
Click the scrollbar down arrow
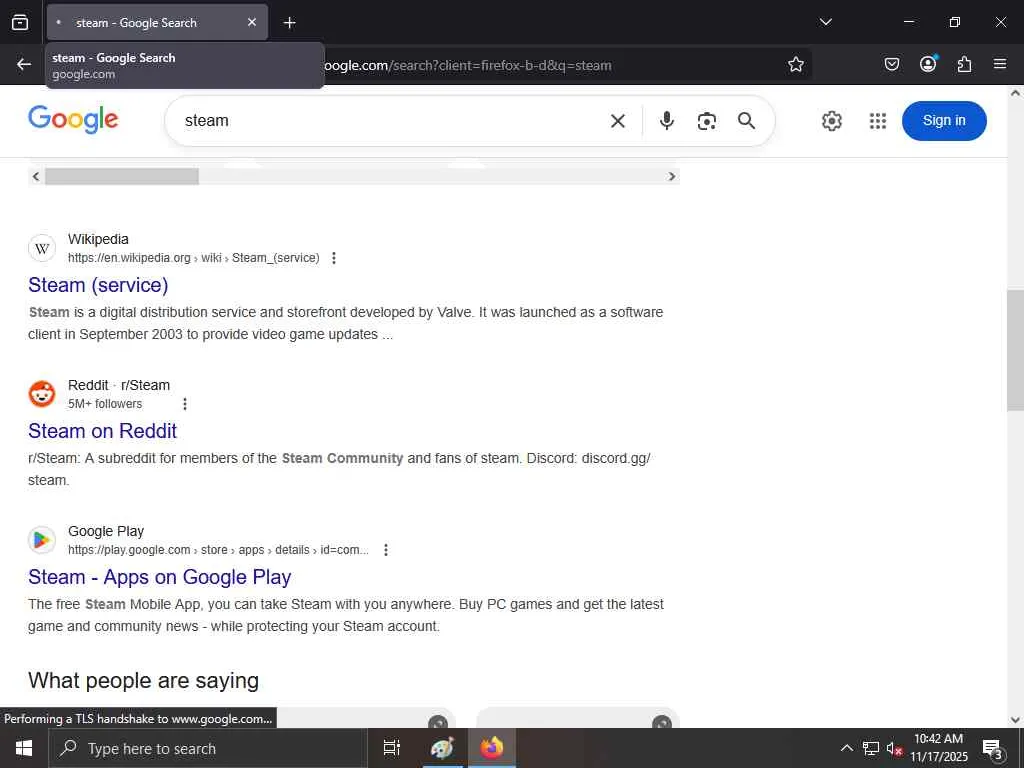pos(1016,720)
